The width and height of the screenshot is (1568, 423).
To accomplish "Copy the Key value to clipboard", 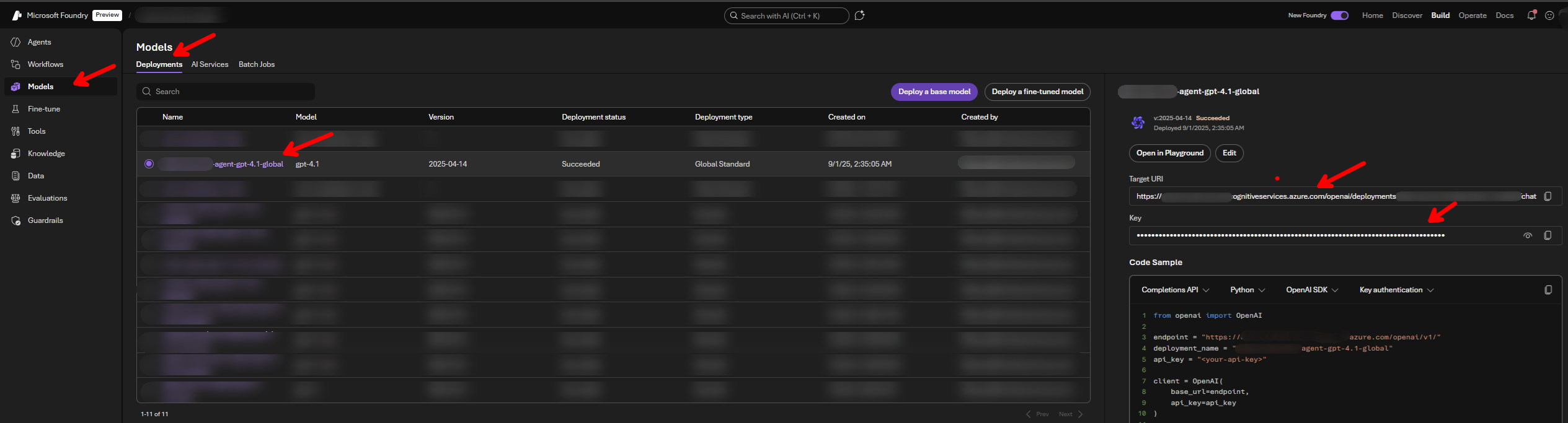I will coord(1548,235).
